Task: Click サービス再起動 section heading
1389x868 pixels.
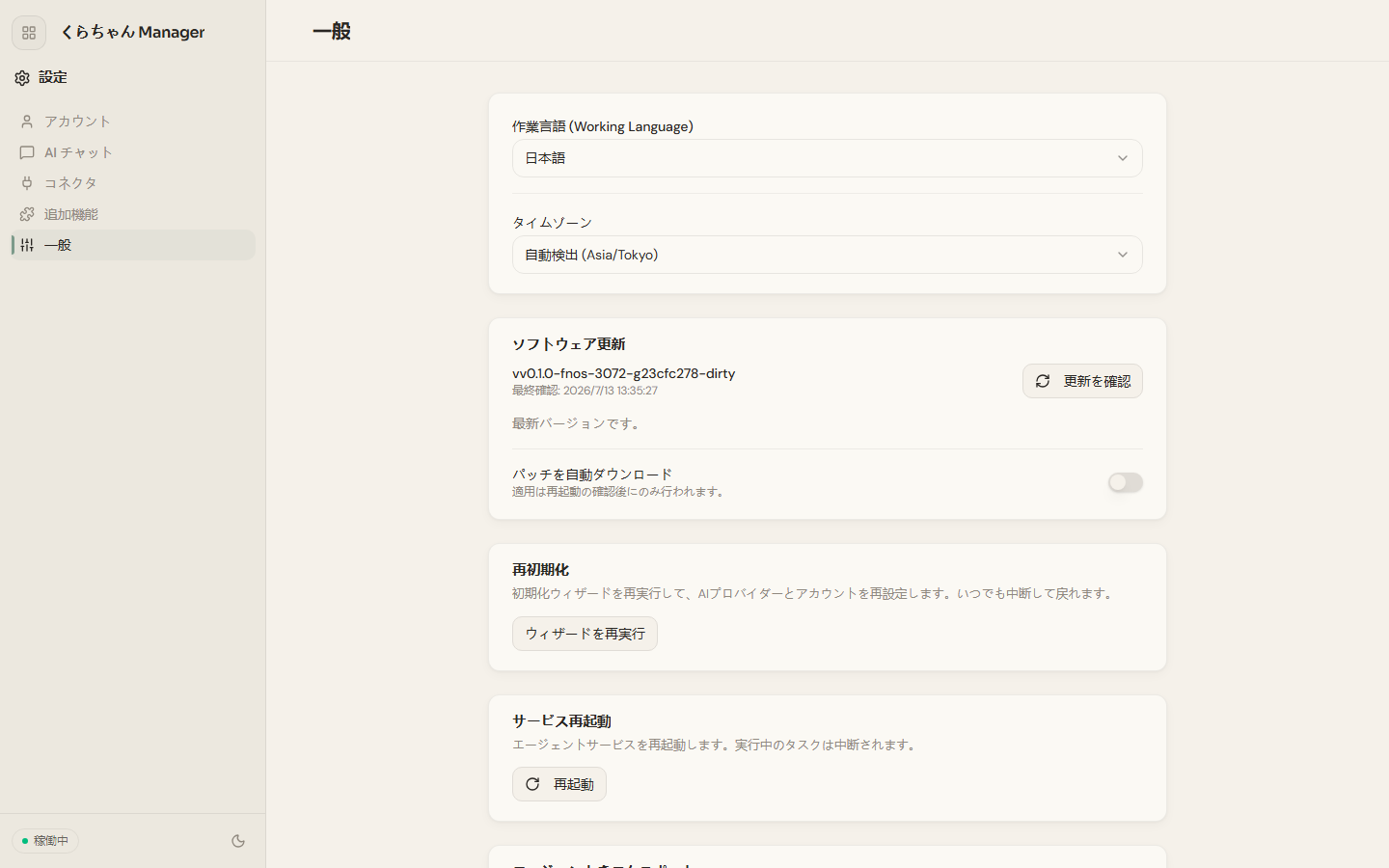Action: [561, 721]
